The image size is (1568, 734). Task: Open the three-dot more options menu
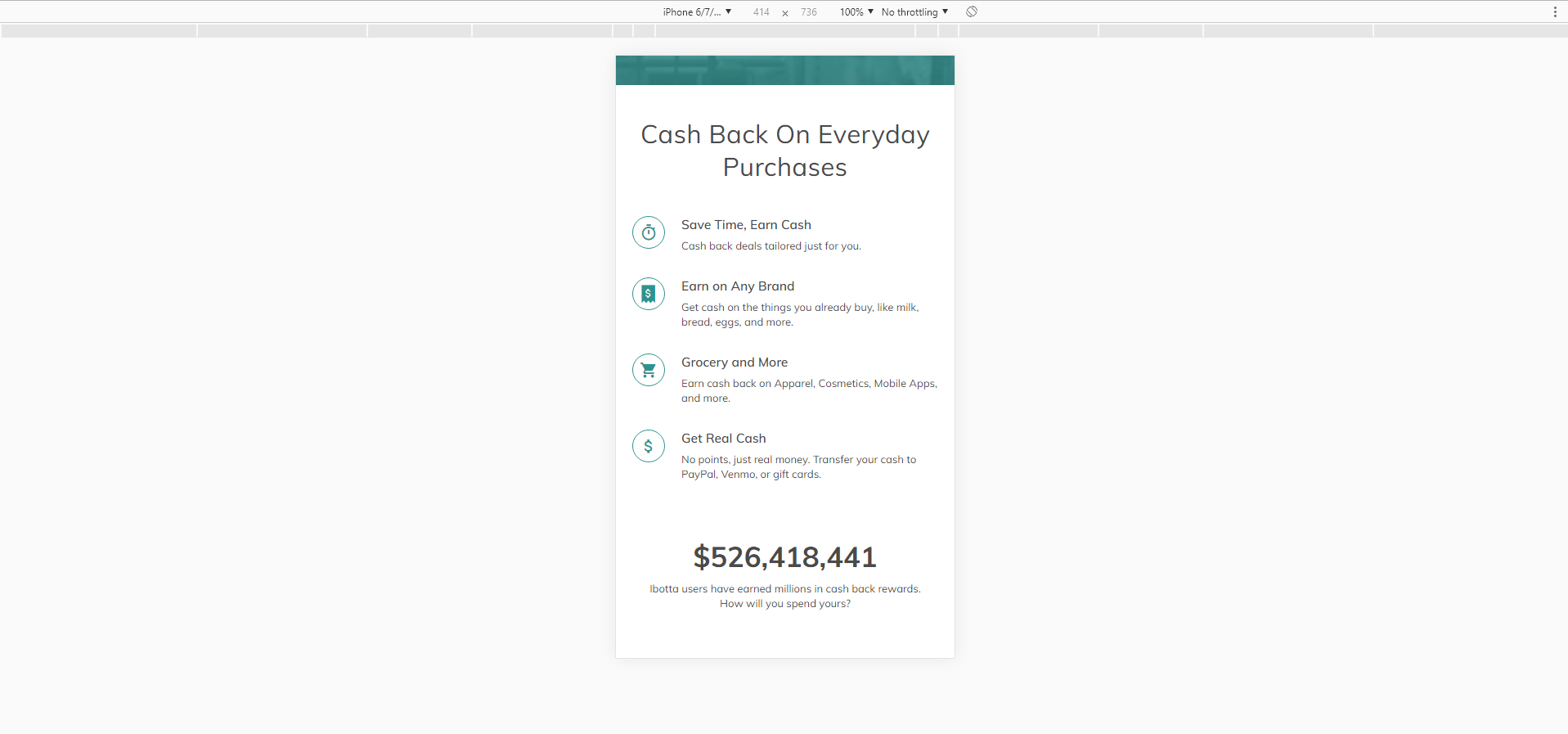click(x=1554, y=11)
